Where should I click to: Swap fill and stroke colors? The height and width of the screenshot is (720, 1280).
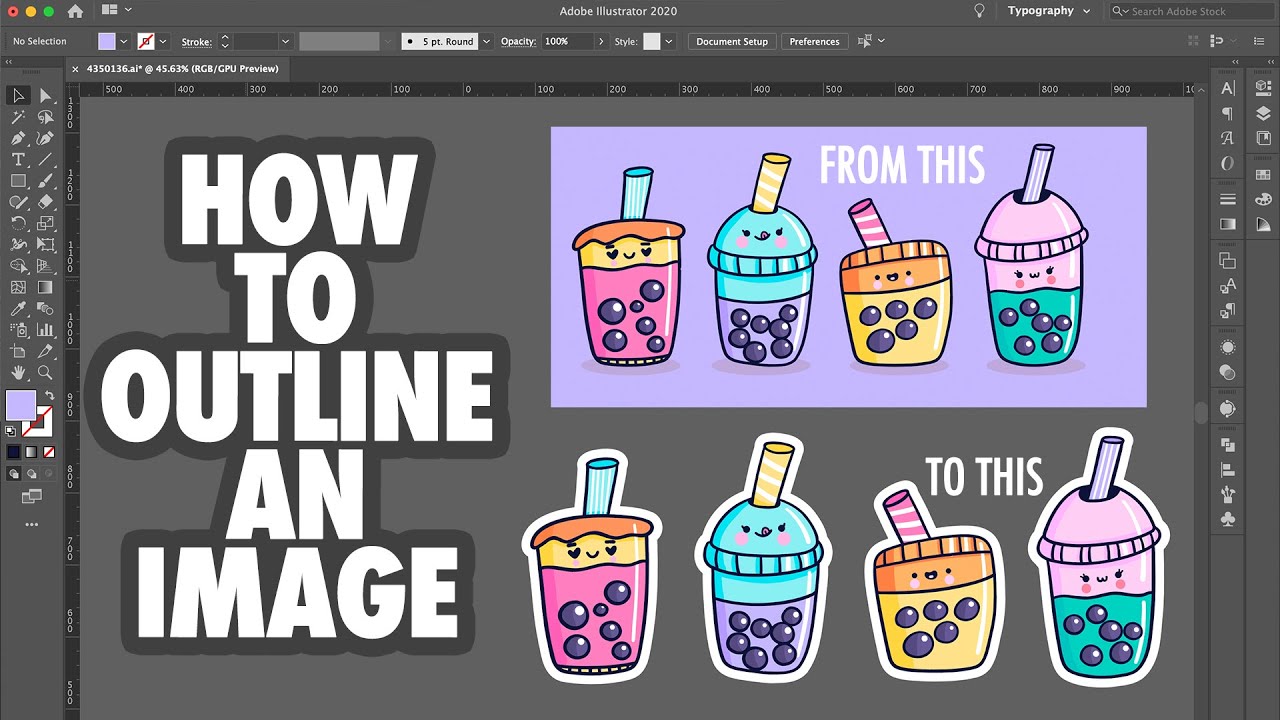[49, 396]
